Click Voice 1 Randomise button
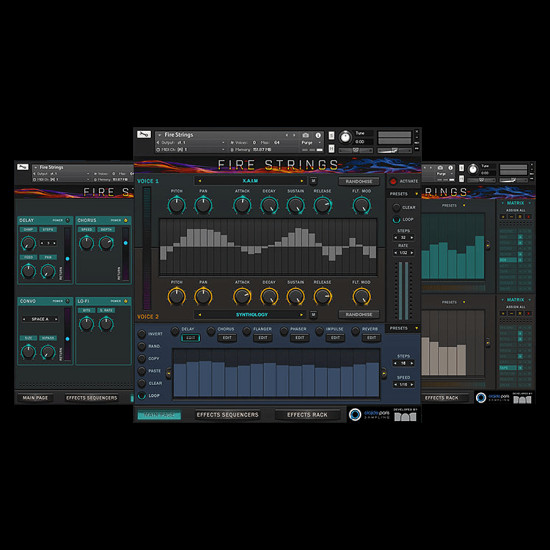 click(x=359, y=181)
